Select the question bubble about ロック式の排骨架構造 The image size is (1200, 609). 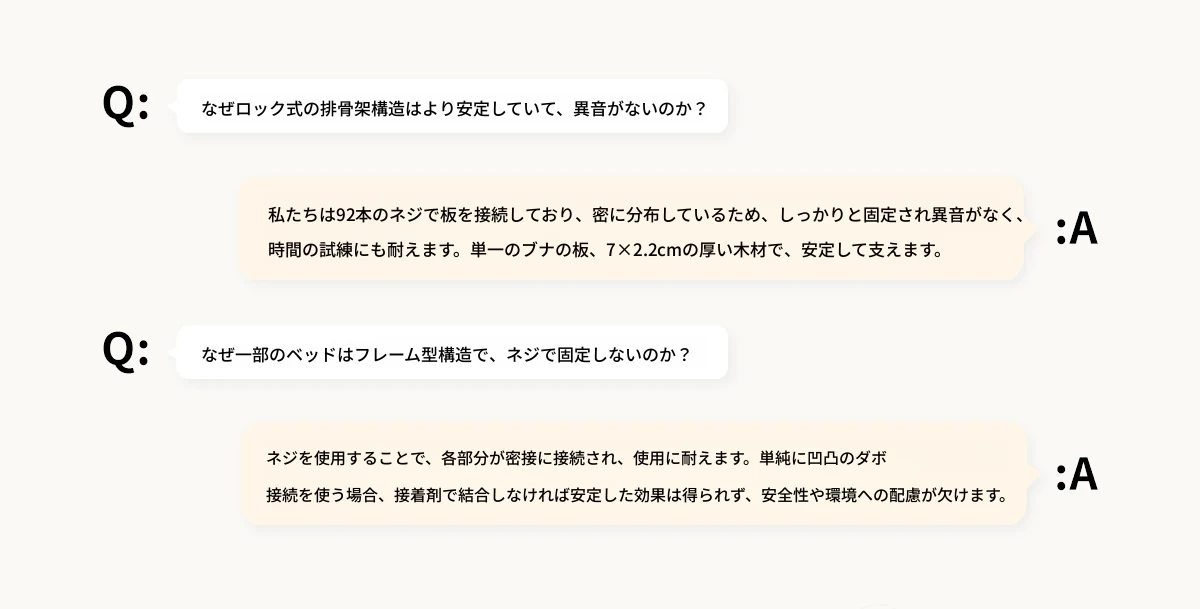pyautogui.click(x=452, y=106)
